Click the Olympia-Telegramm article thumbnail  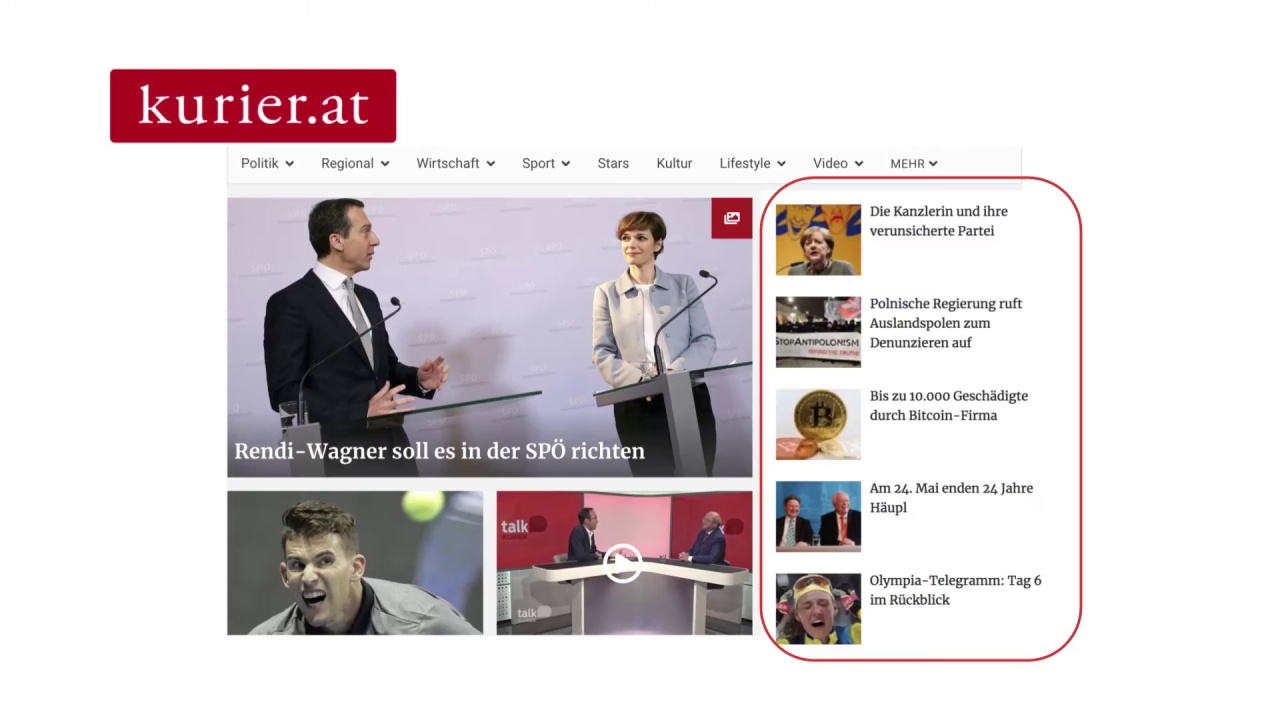(818, 608)
